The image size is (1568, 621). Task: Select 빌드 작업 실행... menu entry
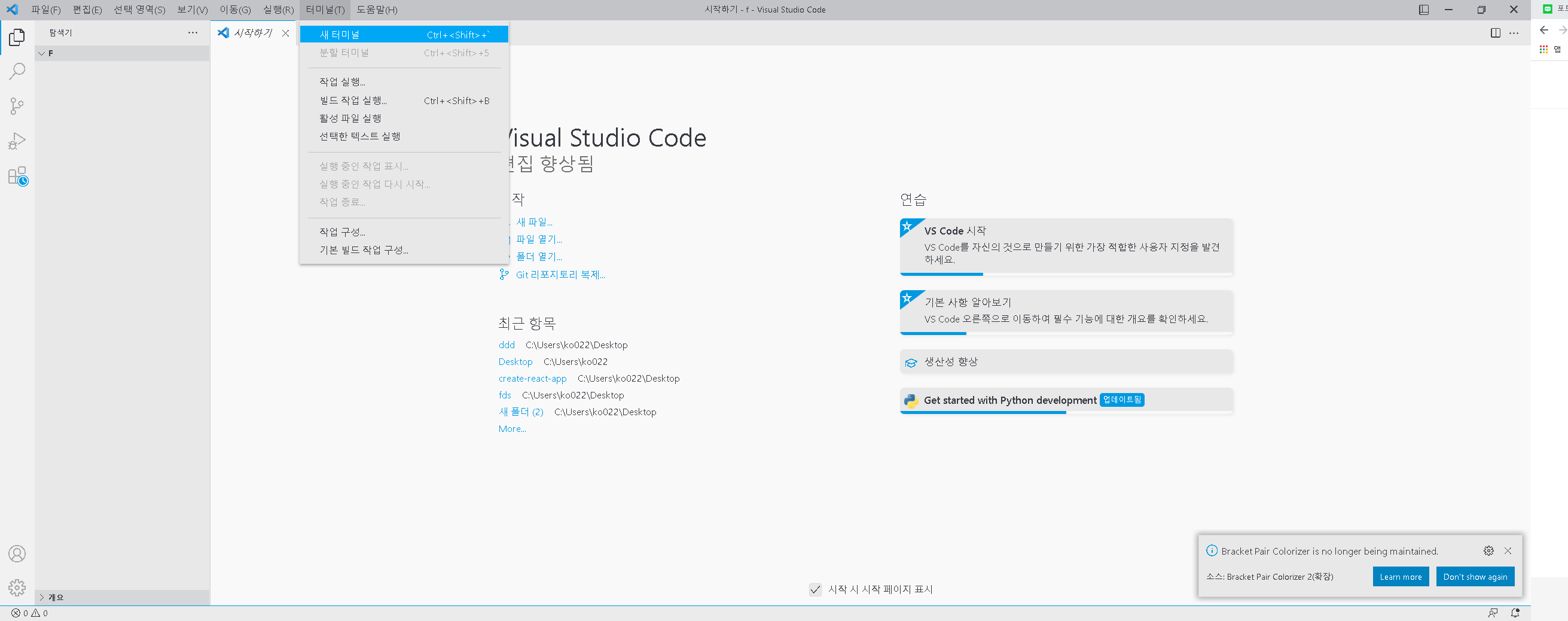[404, 101]
